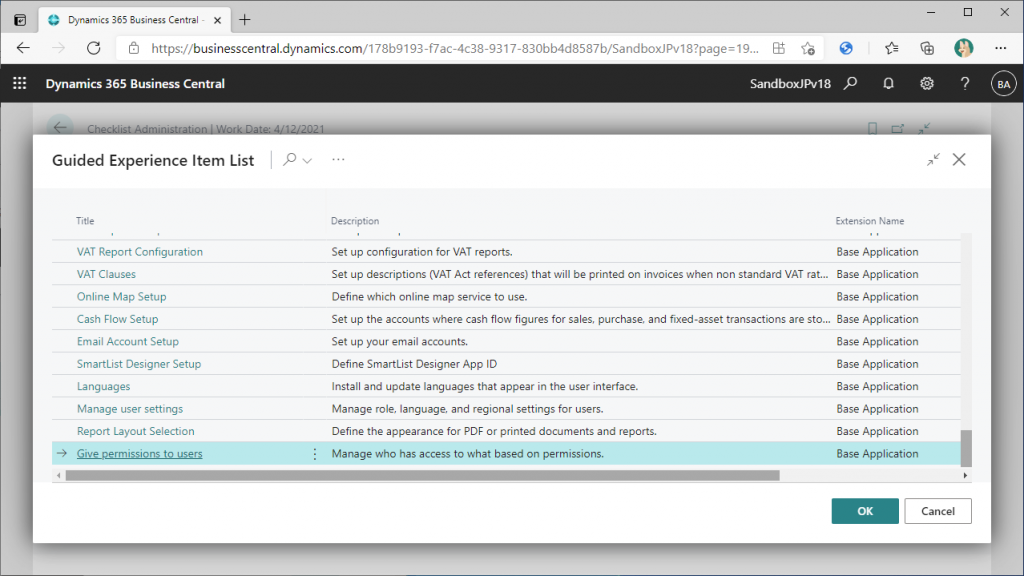Click the horizontal scrollbar left arrow
This screenshot has width=1024, height=576.
click(59, 475)
